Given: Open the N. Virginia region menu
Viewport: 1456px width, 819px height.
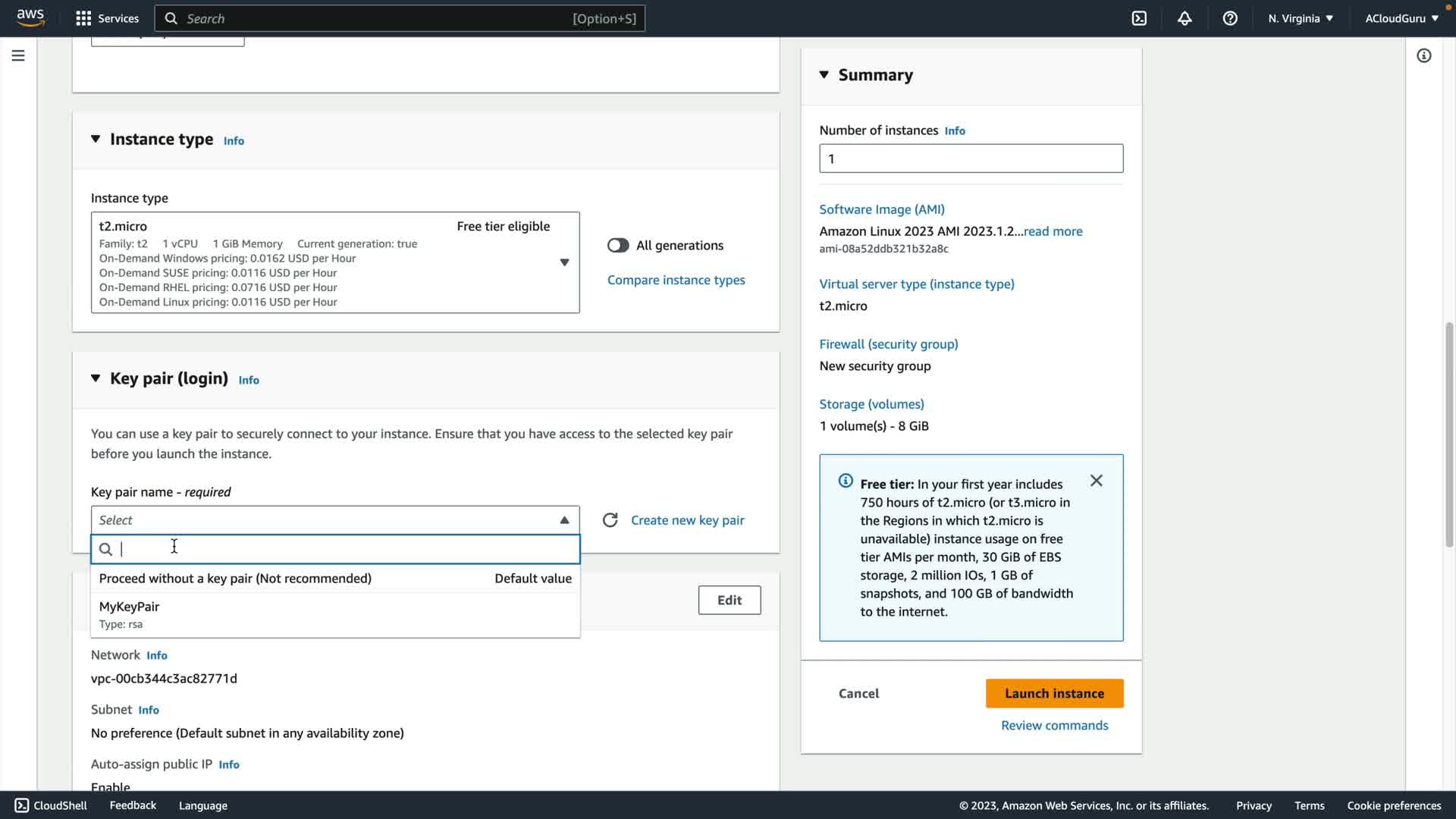Looking at the screenshot, I should [x=1300, y=18].
